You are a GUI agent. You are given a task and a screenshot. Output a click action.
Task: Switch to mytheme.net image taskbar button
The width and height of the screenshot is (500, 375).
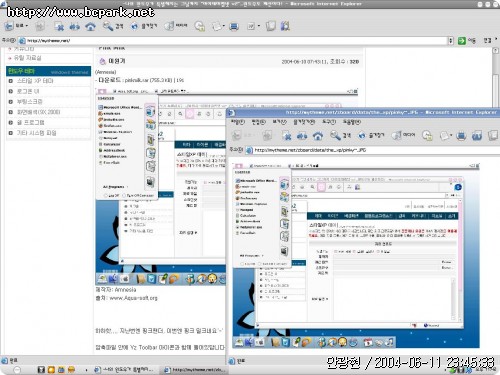[x=194, y=369]
